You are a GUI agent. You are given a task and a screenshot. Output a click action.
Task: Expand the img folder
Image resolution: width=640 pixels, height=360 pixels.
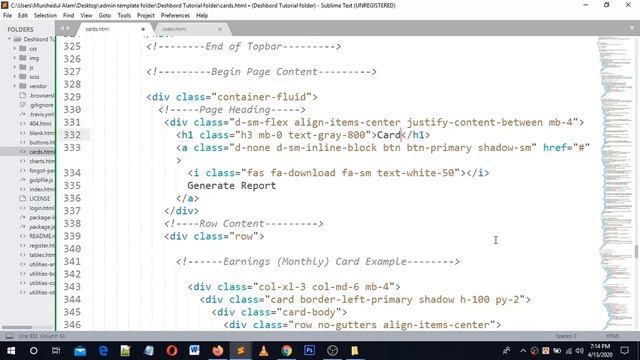[x=15, y=58]
